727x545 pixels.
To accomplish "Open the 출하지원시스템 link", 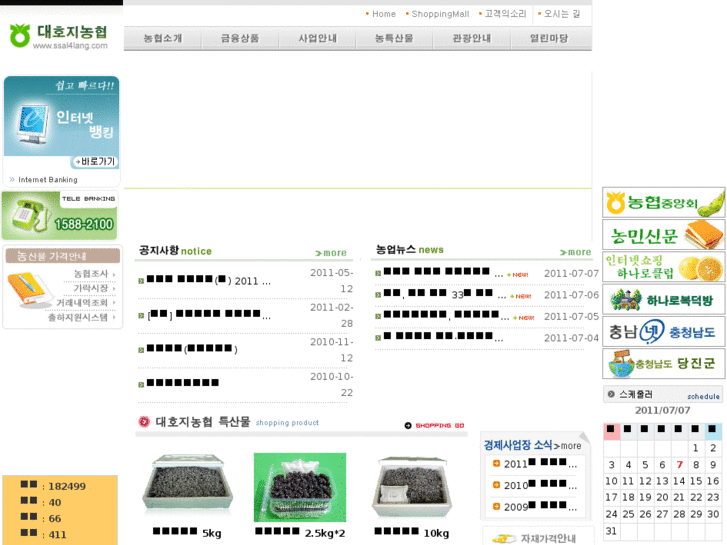I will pyautogui.click(x=78, y=317).
